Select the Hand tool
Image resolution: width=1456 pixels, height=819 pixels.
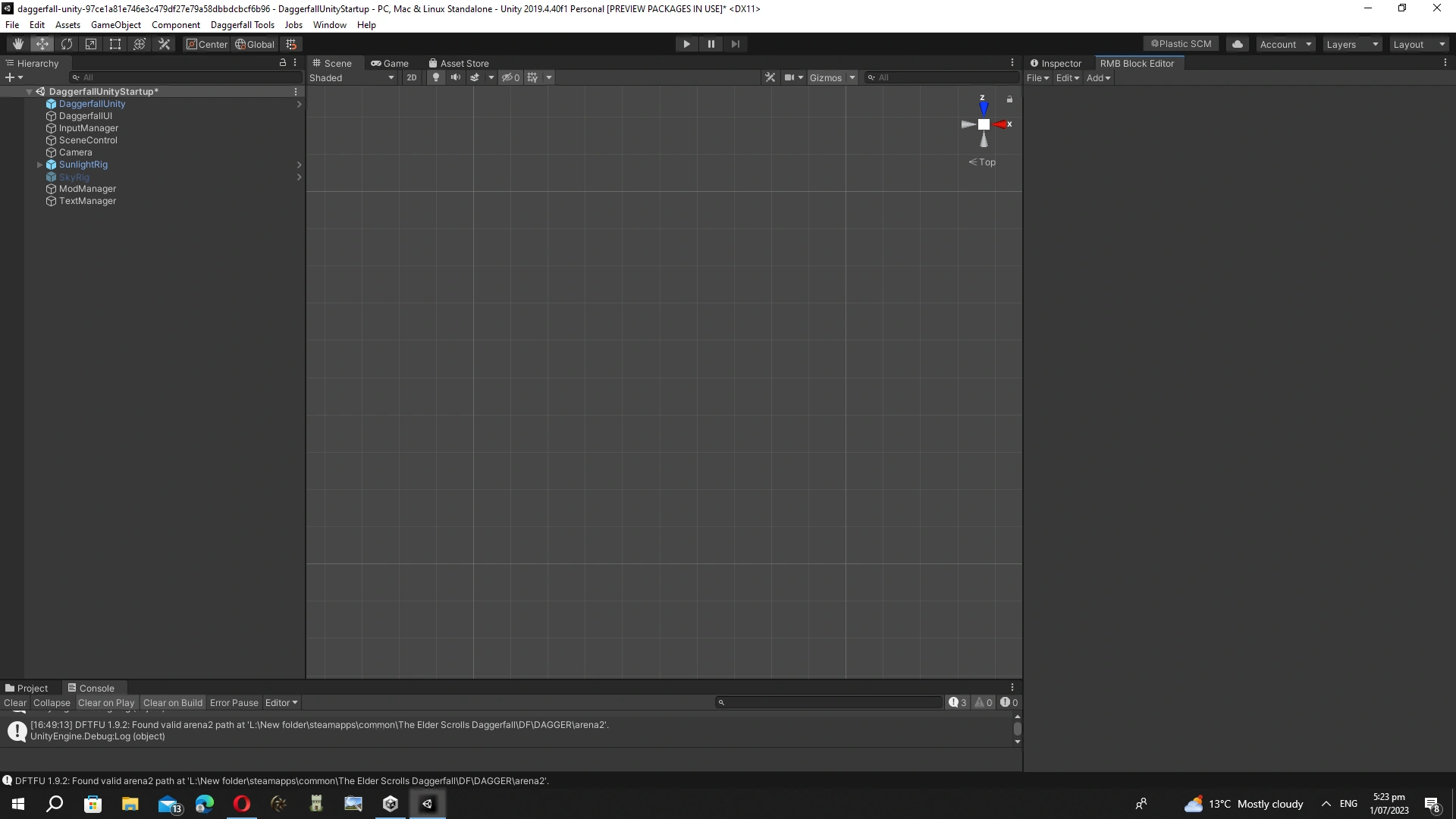click(17, 44)
